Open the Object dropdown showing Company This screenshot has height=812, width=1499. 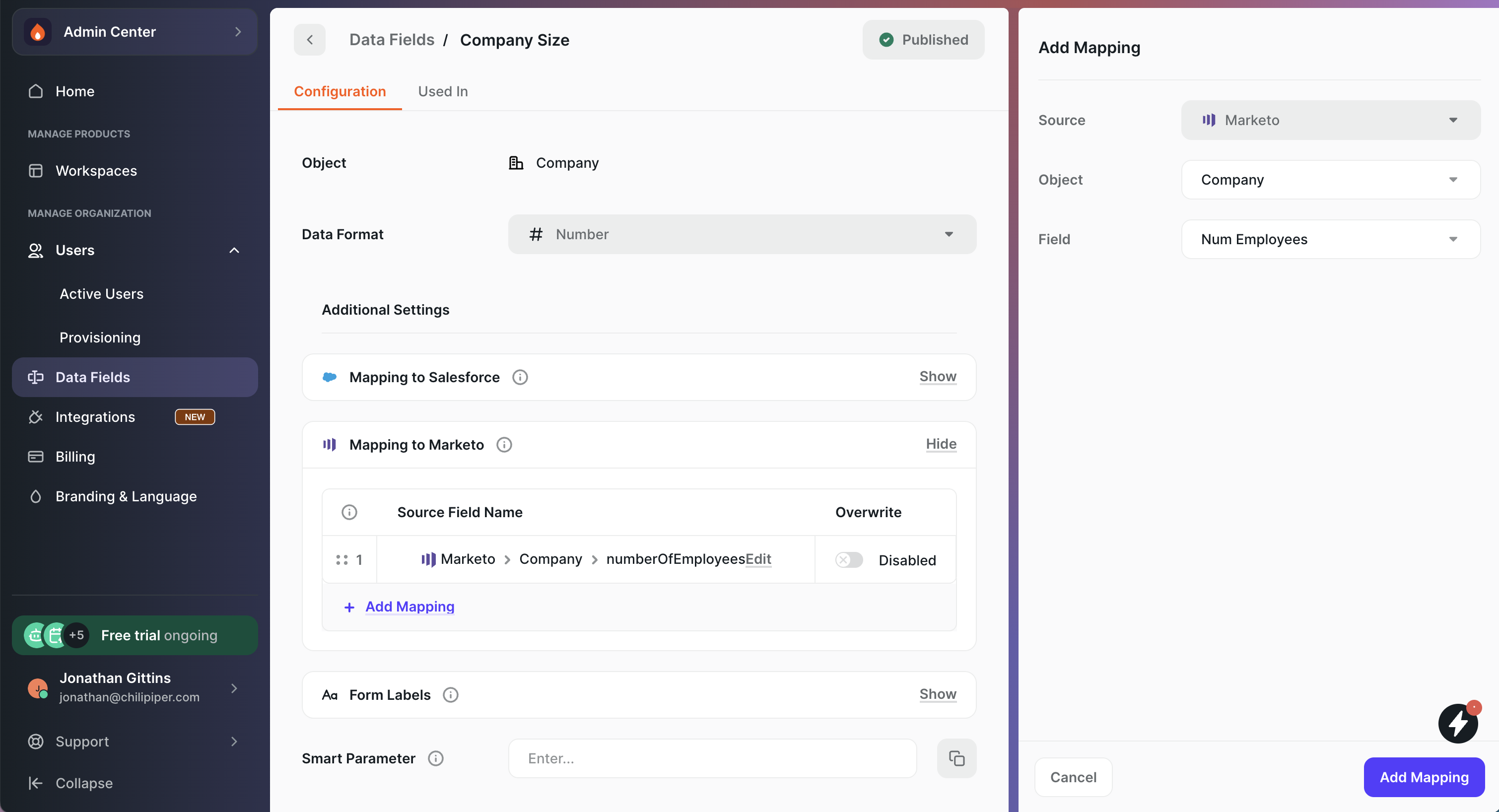tap(1330, 180)
